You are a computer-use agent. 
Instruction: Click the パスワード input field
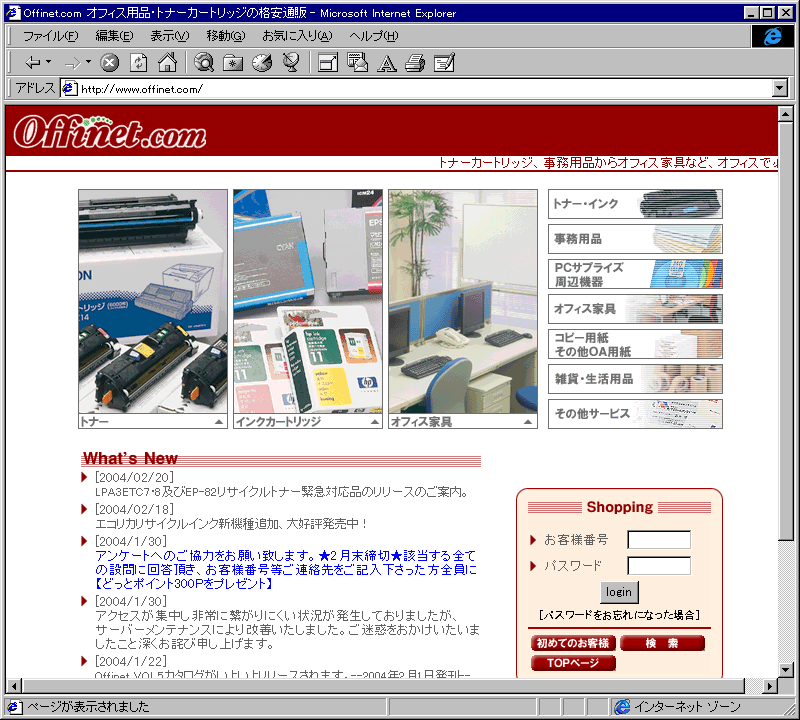(x=659, y=565)
